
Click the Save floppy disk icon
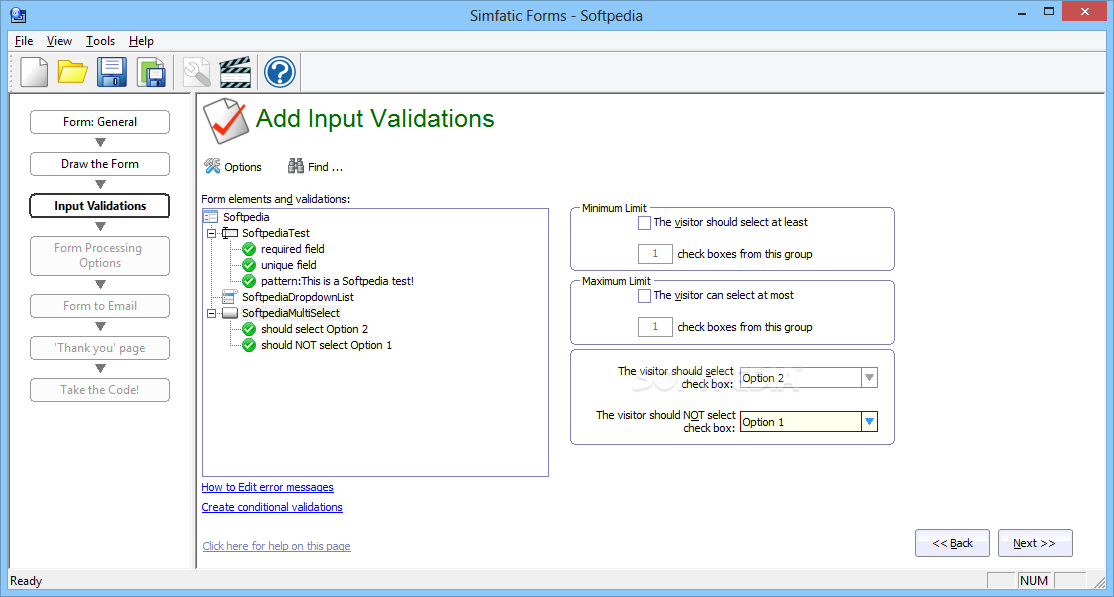click(x=112, y=72)
